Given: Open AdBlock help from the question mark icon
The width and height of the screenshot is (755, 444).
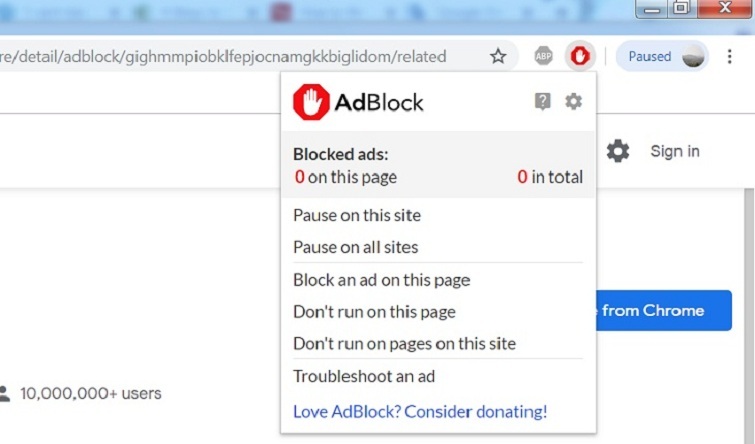Looking at the screenshot, I should click(x=543, y=101).
